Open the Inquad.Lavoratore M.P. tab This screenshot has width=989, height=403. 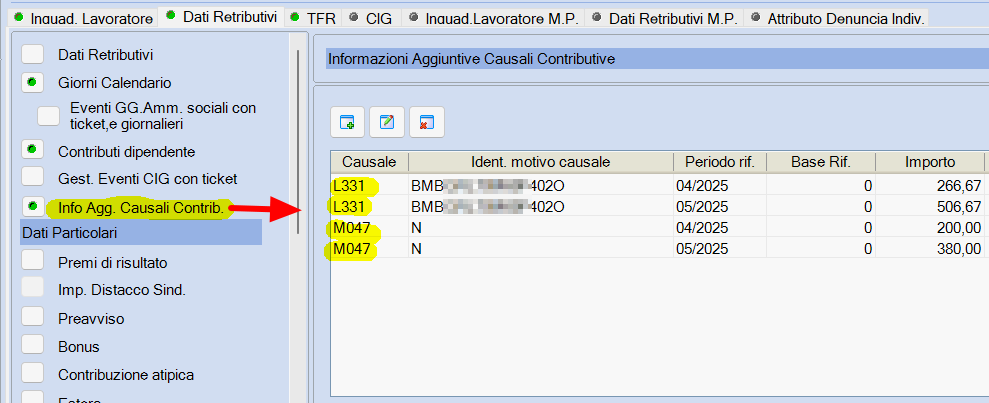coord(494,18)
